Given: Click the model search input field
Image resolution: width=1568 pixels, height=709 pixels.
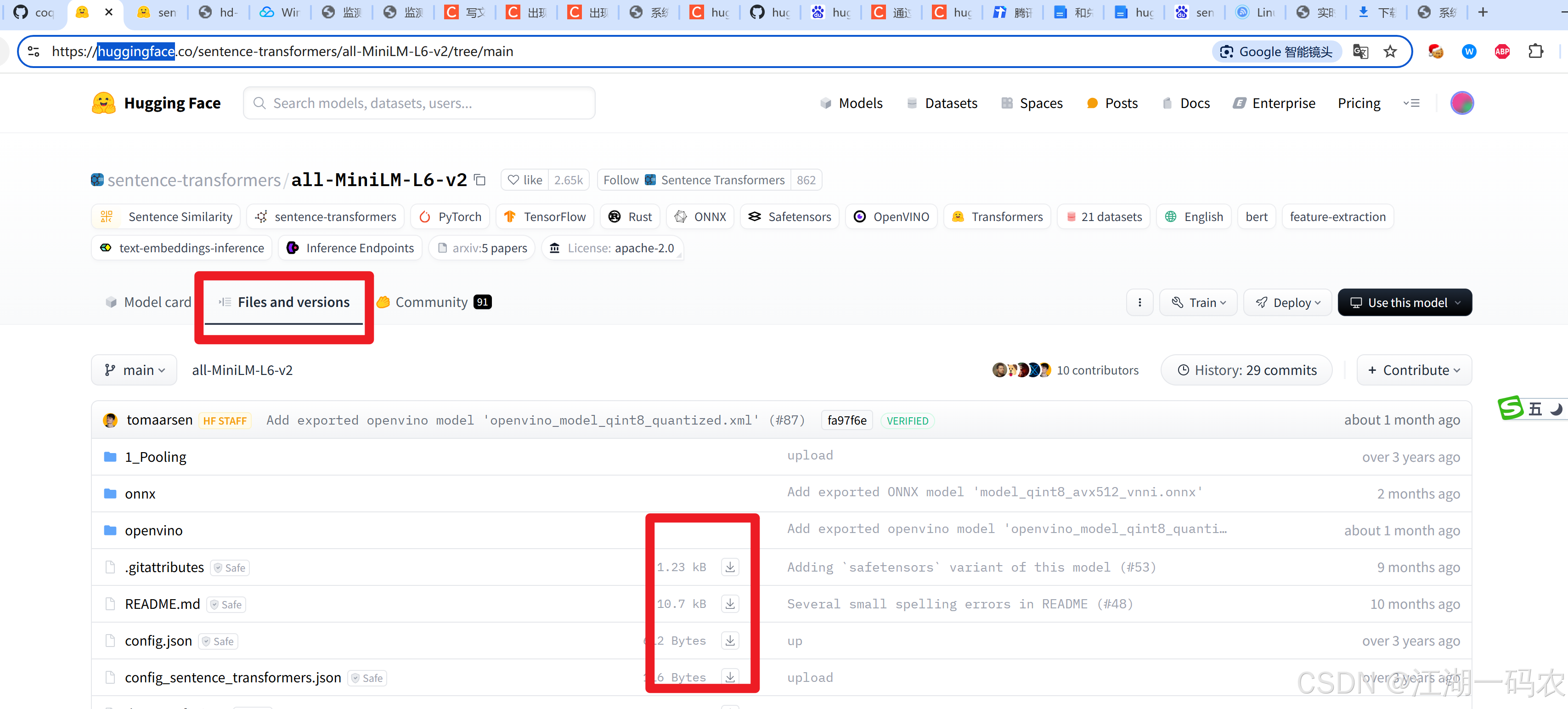Looking at the screenshot, I should coord(419,102).
